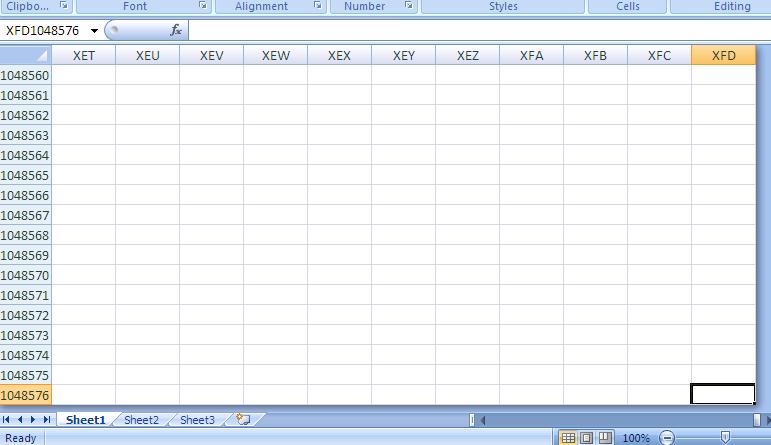The width and height of the screenshot is (771, 445).
Task: Select row 1048569 header
Action: (26, 255)
